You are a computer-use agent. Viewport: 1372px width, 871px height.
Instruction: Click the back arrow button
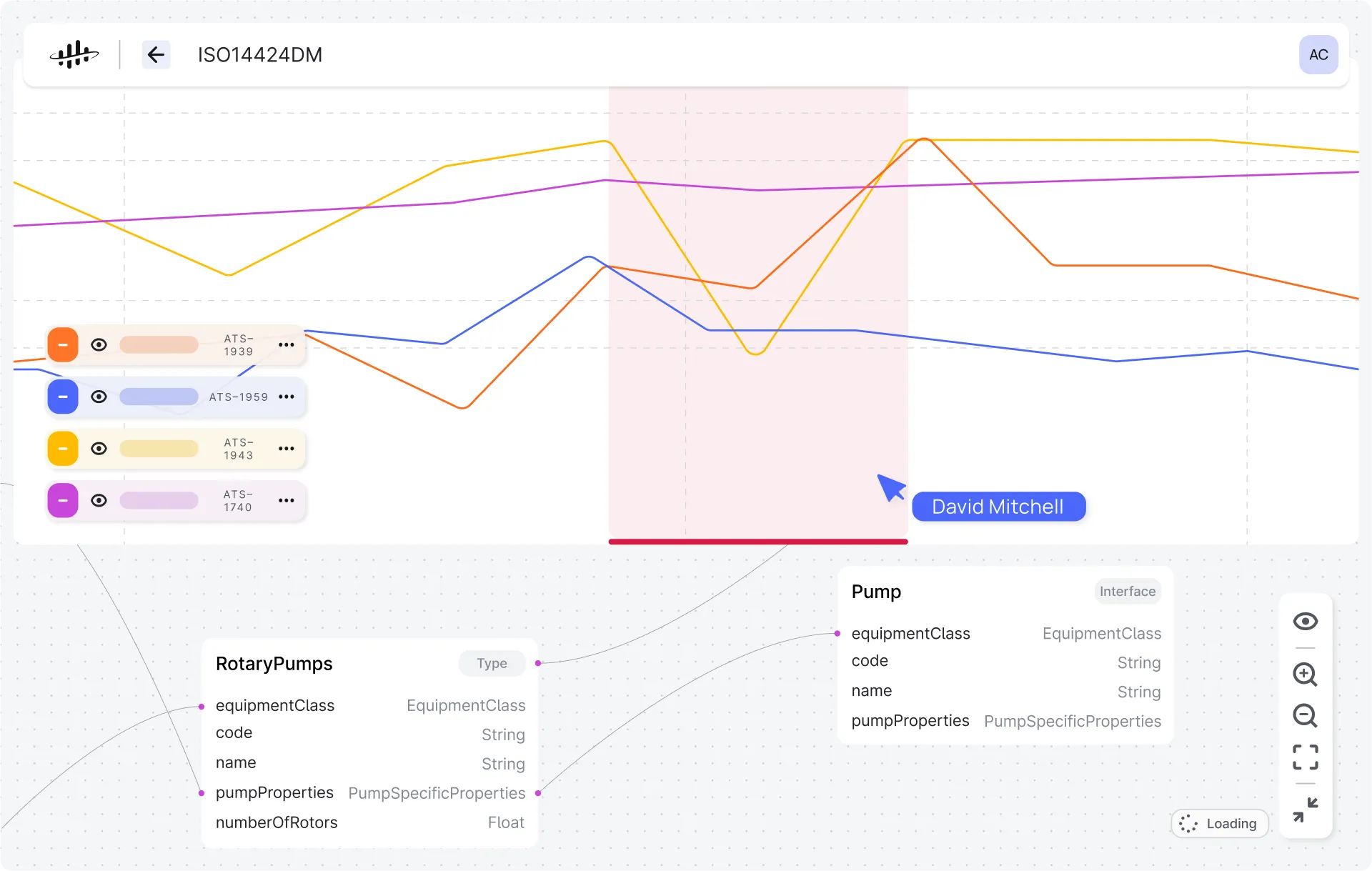pyautogui.click(x=156, y=55)
